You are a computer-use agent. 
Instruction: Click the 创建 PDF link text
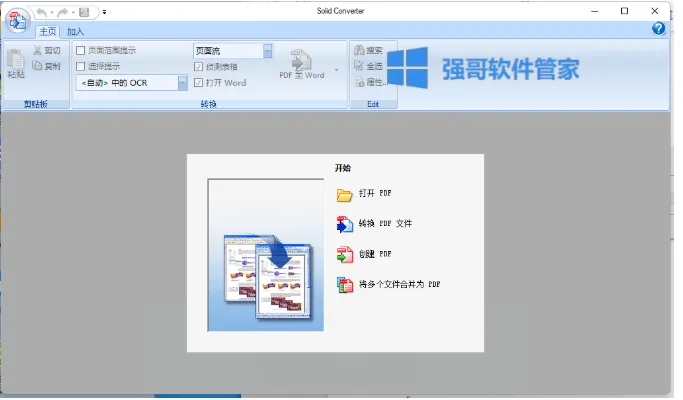pyautogui.click(x=375, y=254)
